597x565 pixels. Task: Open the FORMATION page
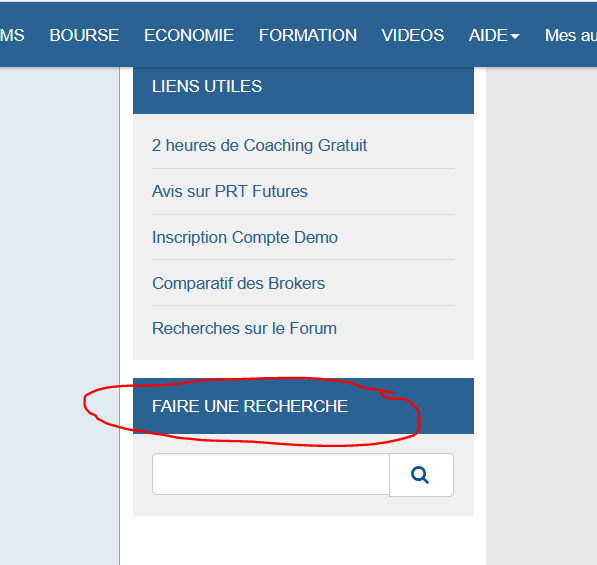[x=308, y=35]
